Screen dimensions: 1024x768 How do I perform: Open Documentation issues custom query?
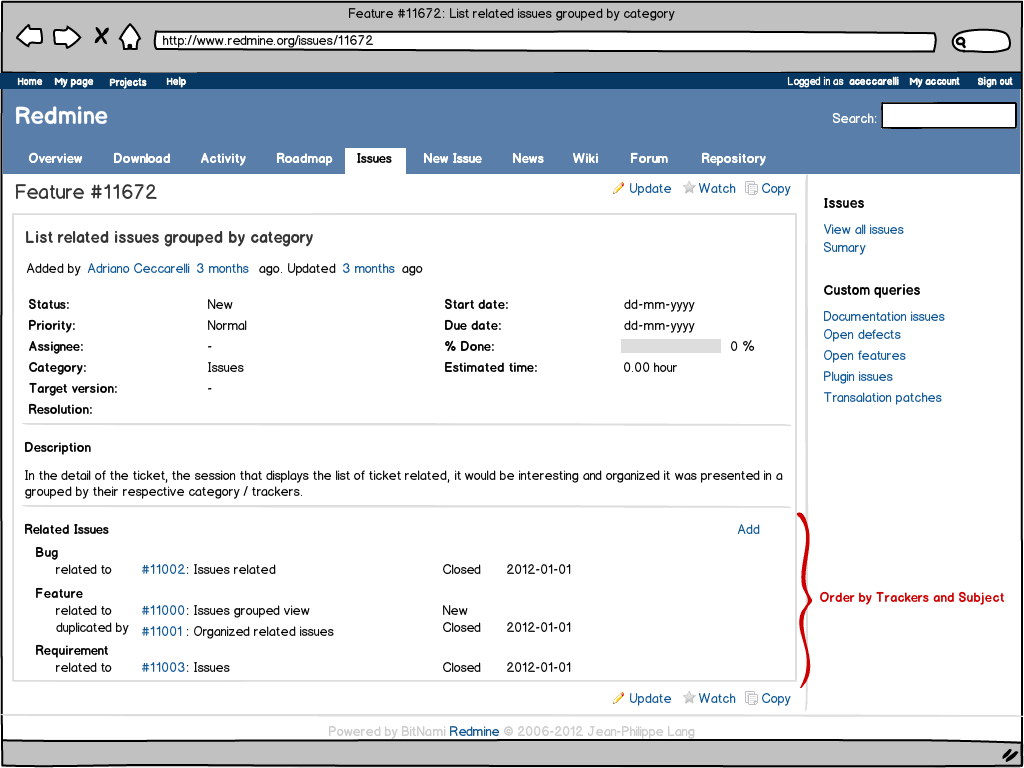coord(884,316)
